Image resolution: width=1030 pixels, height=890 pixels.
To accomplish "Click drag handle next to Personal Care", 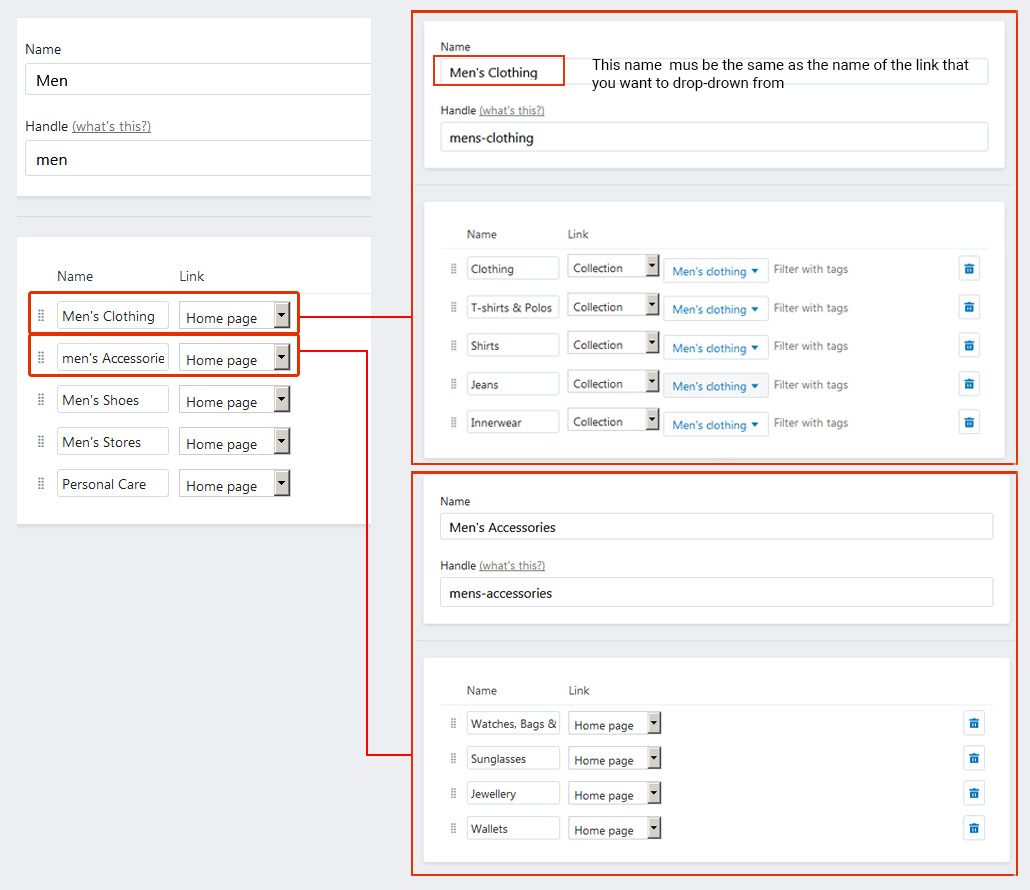I will (41, 484).
